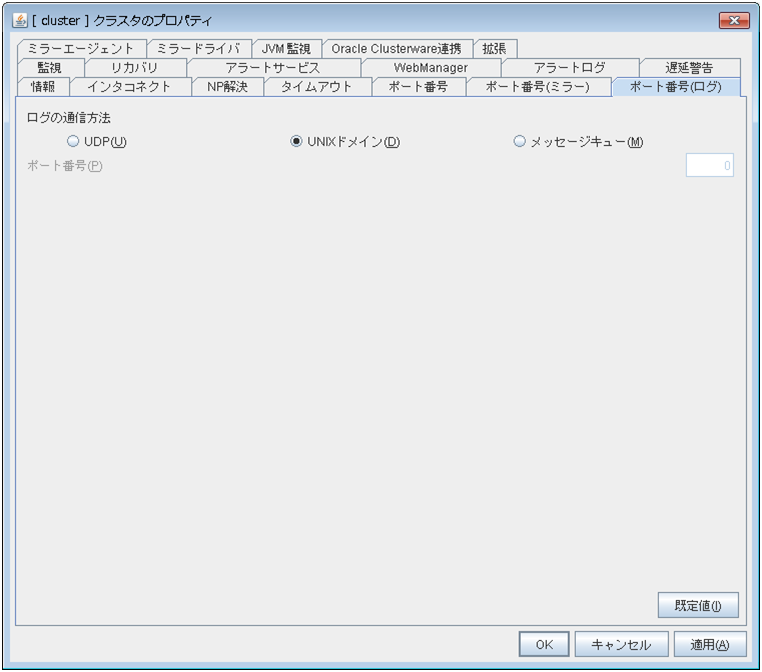Image resolution: width=762 pixels, height=672 pixels.
Task: Switch to the タイムアウト tab
Action: (x=317, y=86)
